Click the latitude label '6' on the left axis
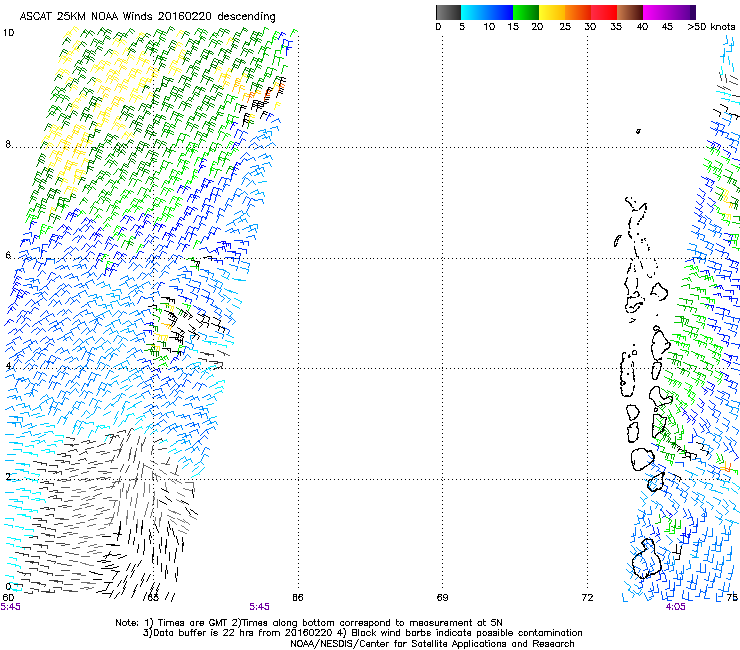This screenshot has height=650, width=740. [x=8, y=255]
